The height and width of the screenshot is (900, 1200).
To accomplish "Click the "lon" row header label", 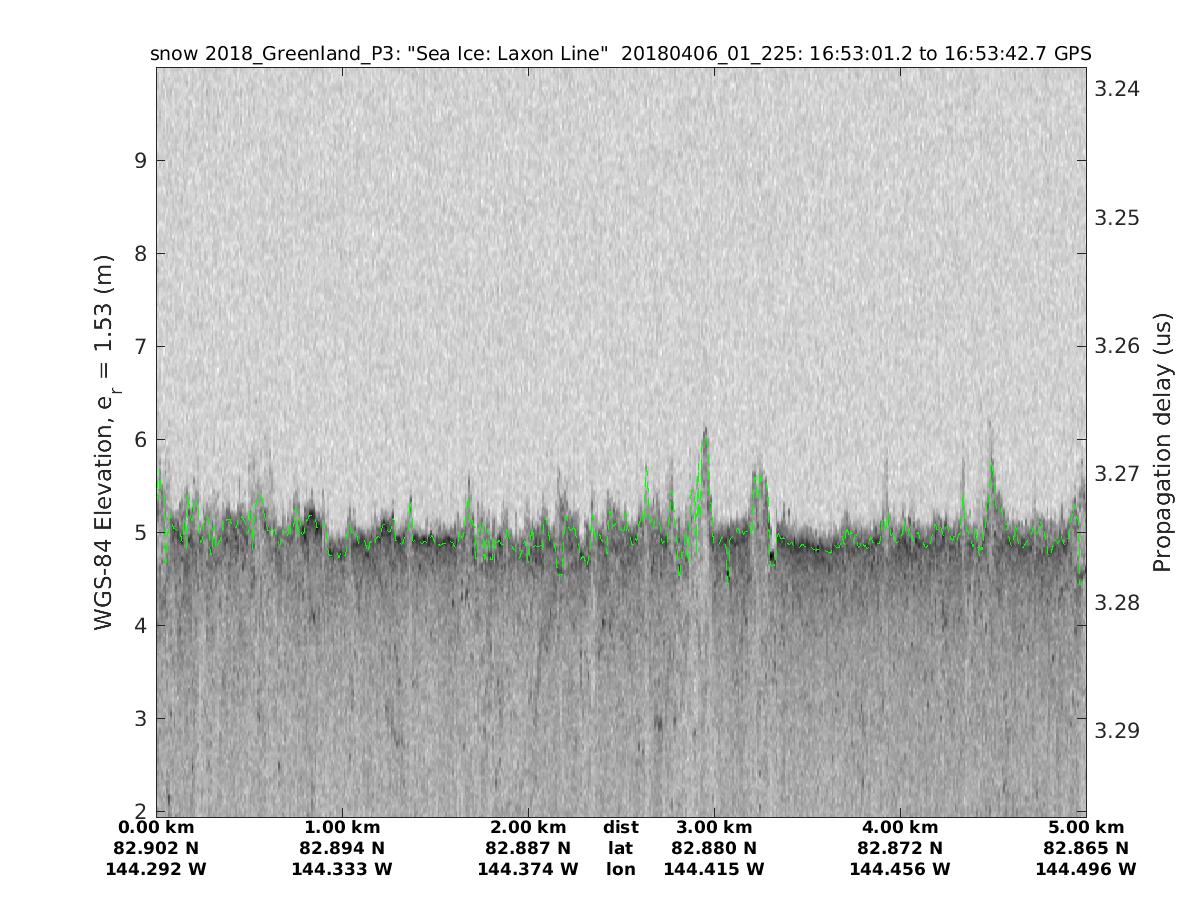I will (620, 870).
